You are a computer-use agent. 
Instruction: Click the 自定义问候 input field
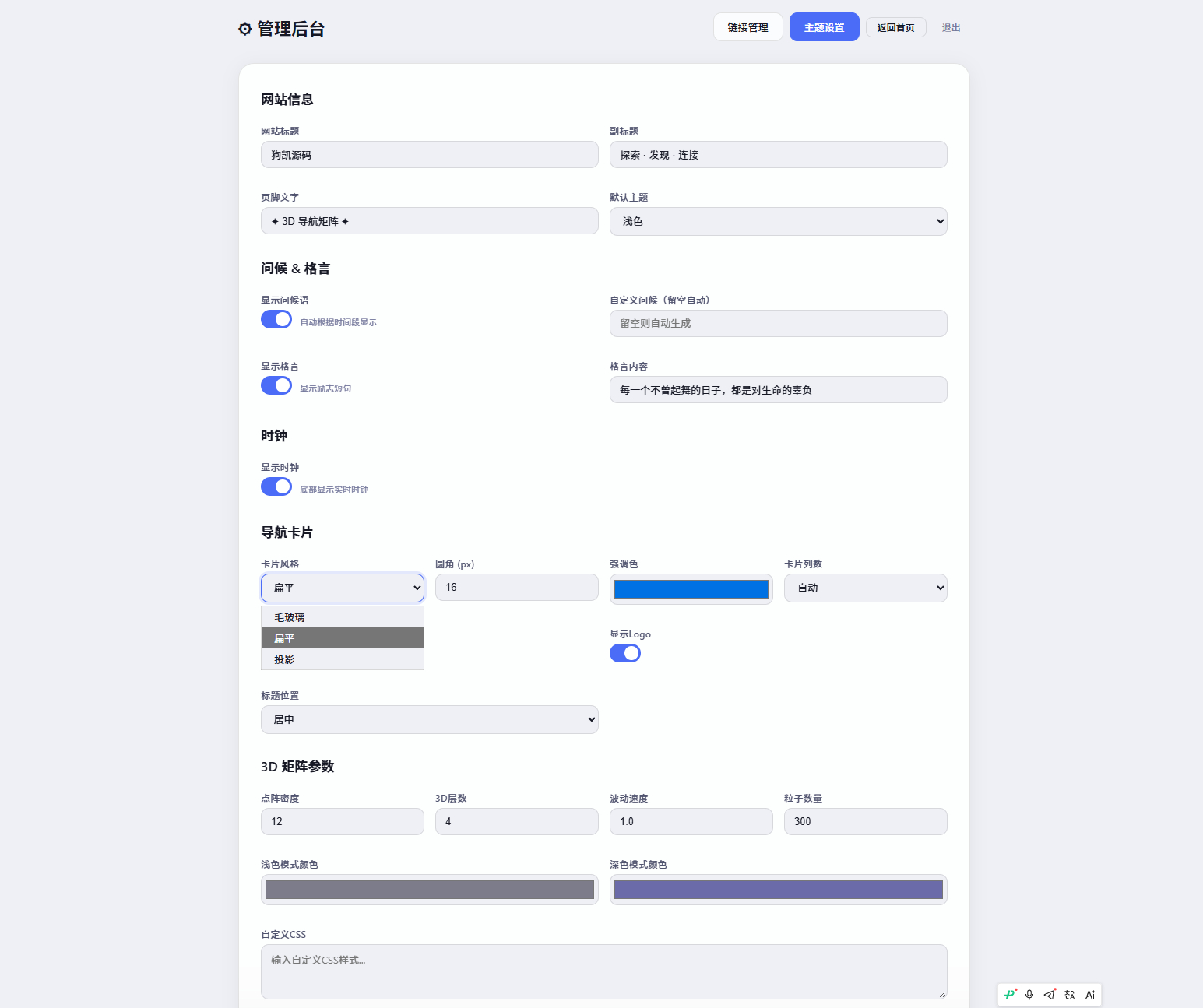tap(779, 323)
